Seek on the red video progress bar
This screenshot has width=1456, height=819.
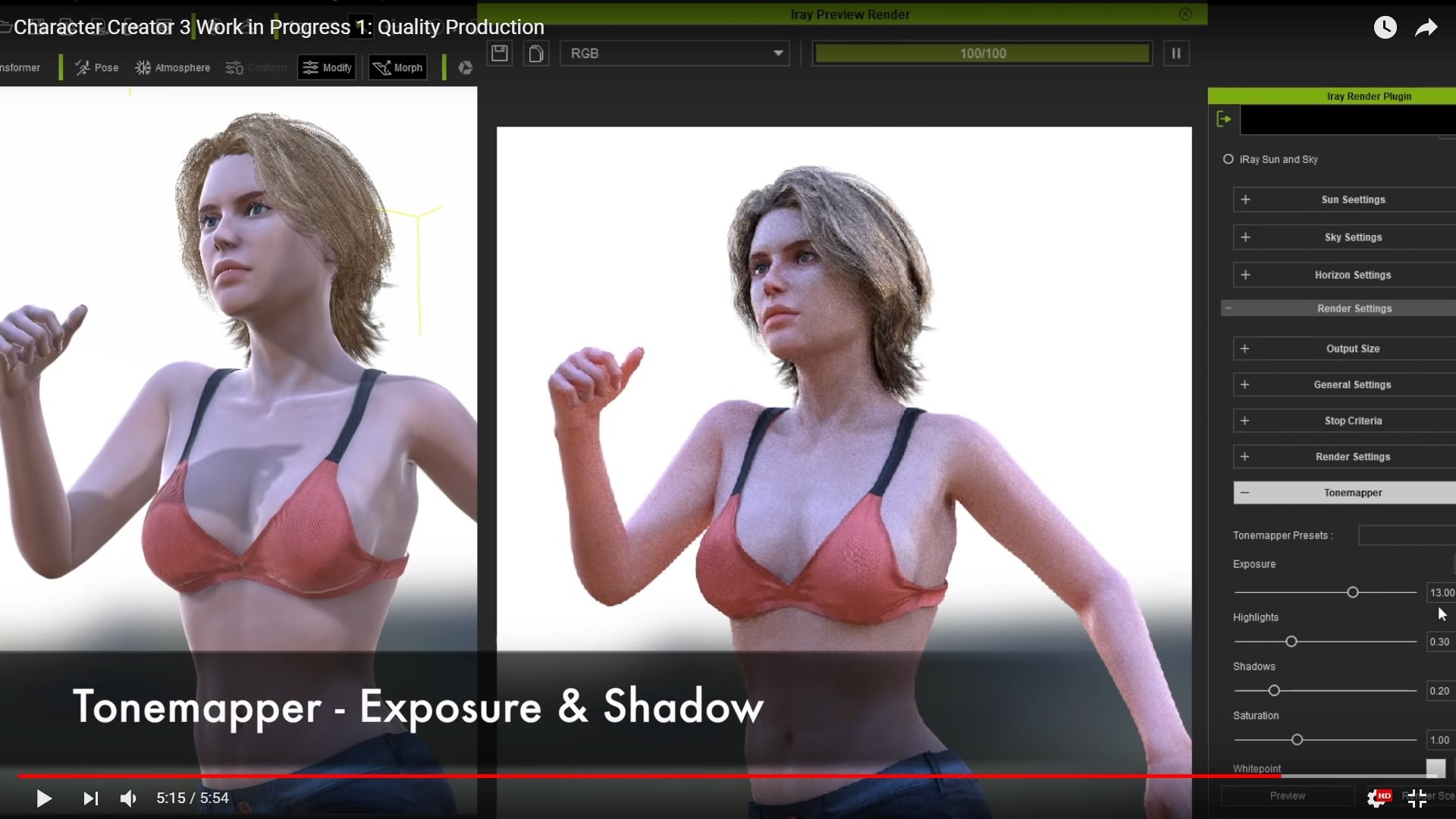[728, 776]
